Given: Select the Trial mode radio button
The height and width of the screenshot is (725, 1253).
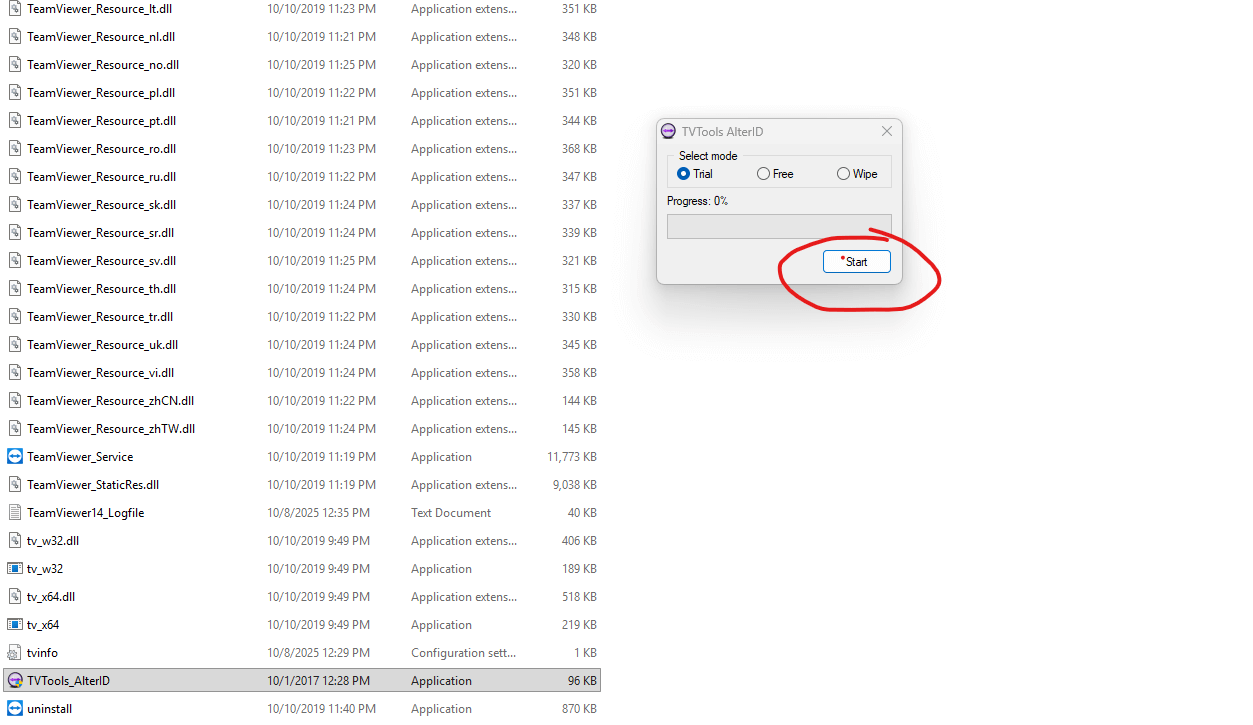Looking at the screenshot, I should pyautogui.click(x=684, y=174).
